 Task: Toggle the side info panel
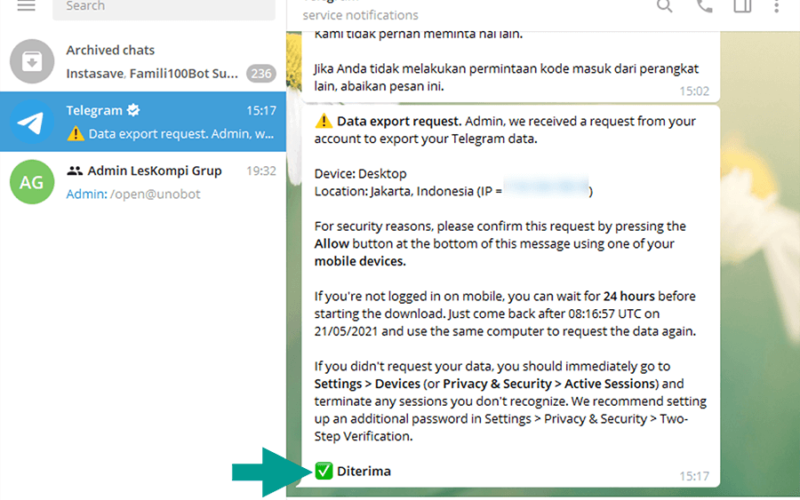[742, 6]
